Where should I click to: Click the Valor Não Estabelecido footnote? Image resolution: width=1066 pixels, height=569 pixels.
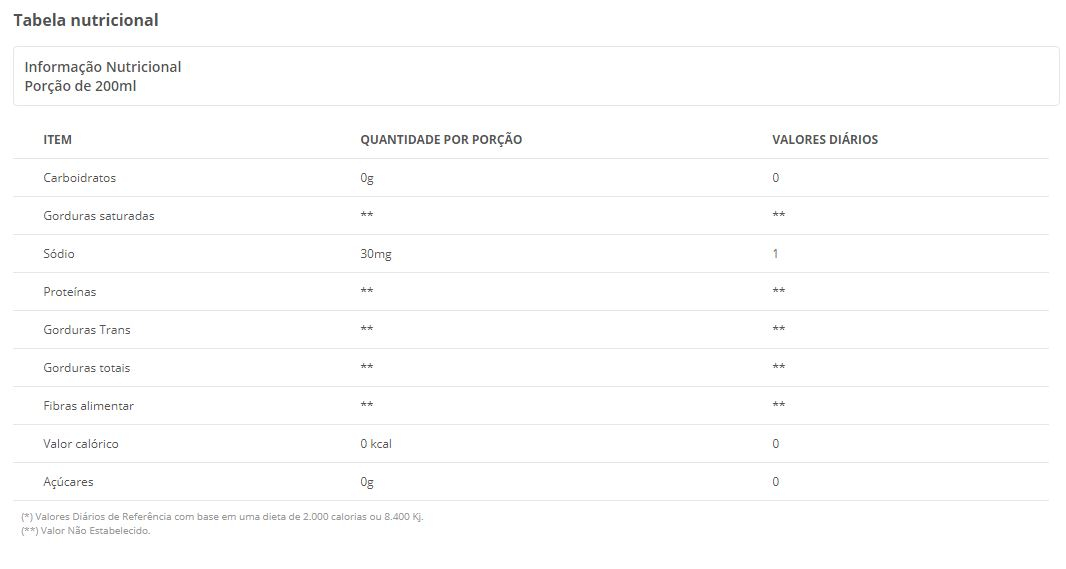coord(86,531)
